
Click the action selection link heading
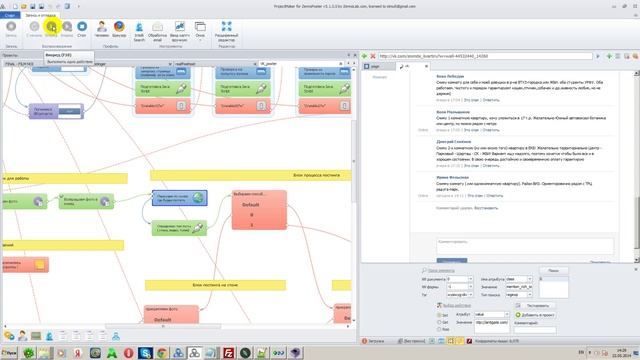pos(457,305)
